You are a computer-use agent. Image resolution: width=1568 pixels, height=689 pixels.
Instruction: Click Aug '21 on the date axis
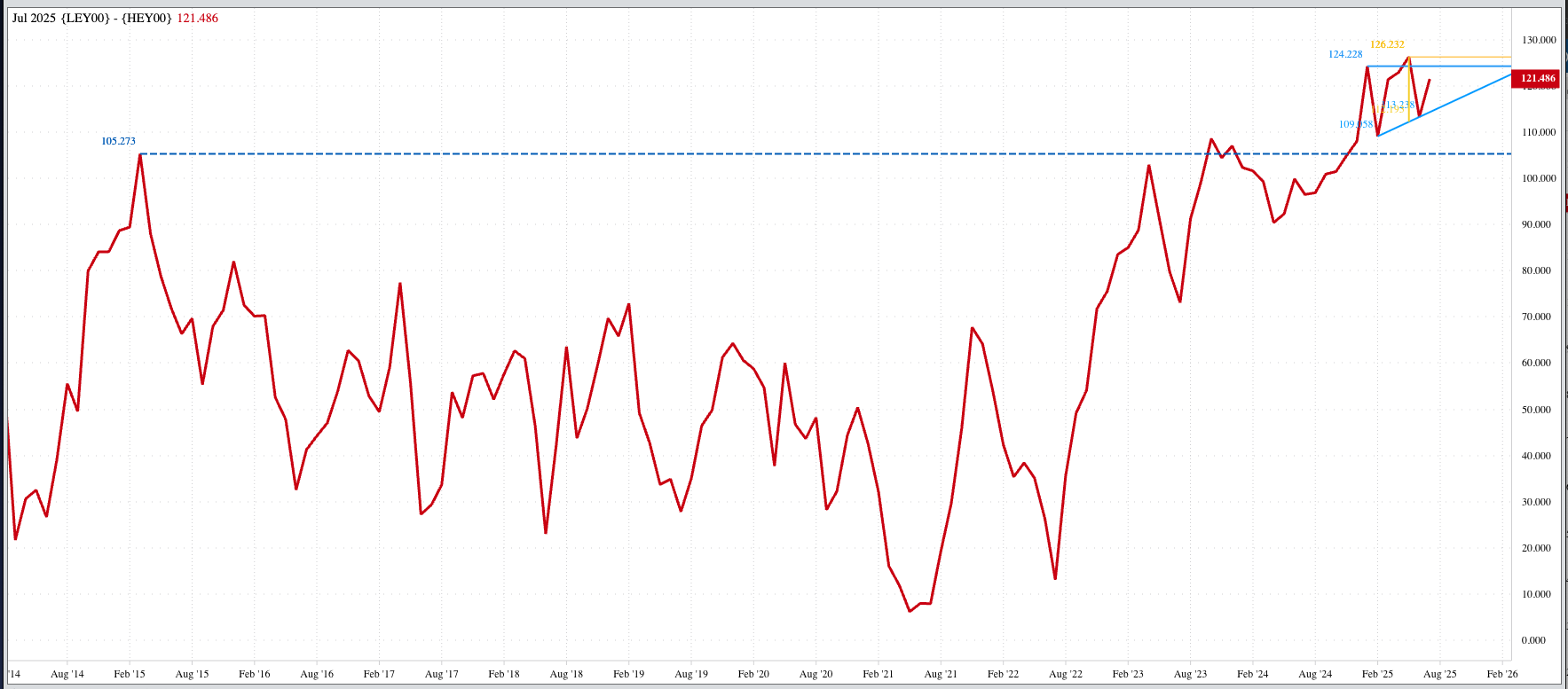[941, 674]
